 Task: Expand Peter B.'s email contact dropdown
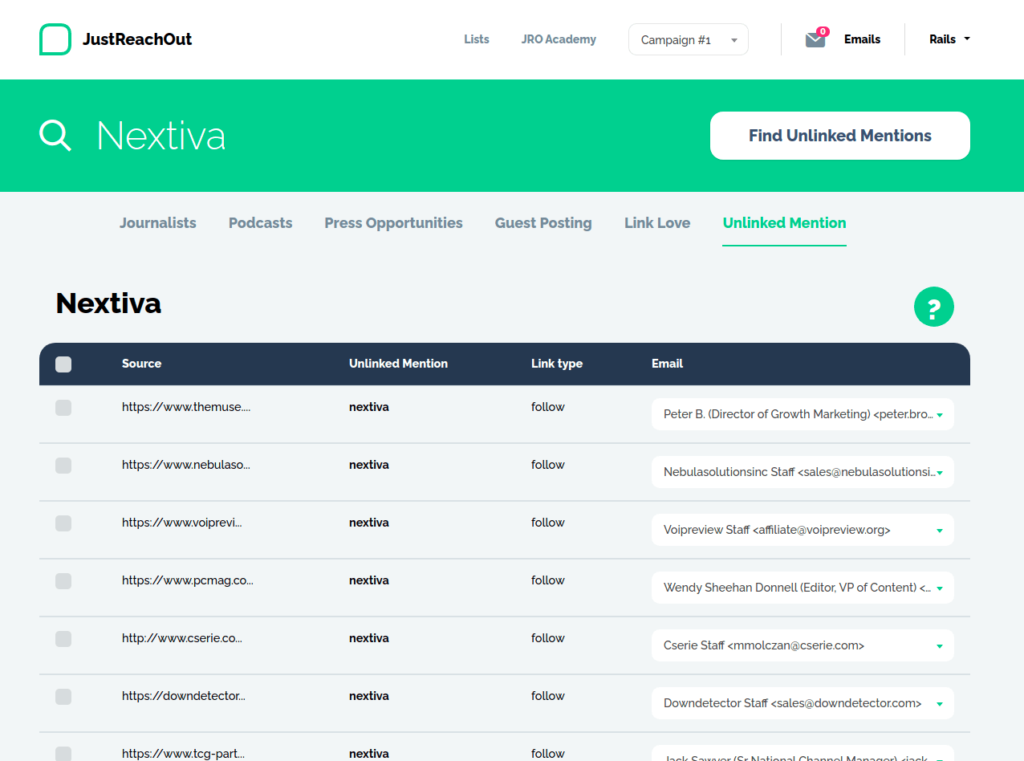click(x=938, y=413)
